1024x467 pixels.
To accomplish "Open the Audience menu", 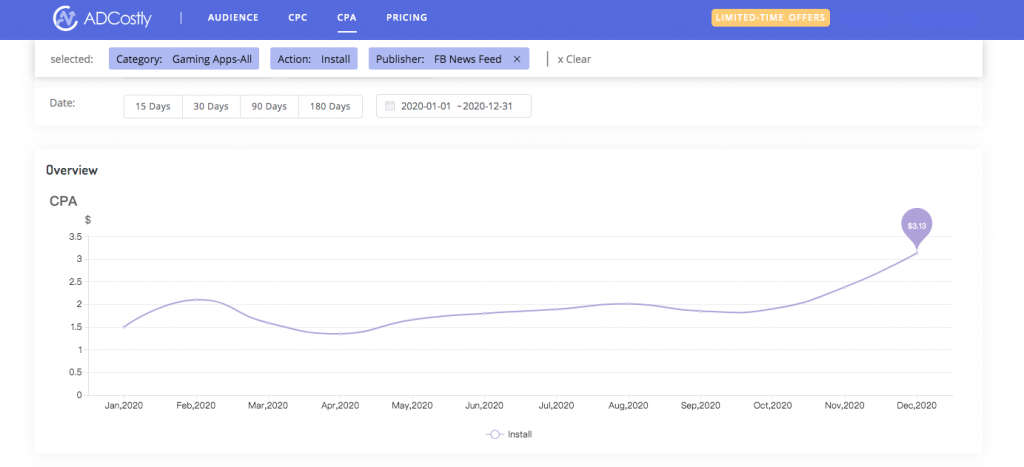I will 233,18.
